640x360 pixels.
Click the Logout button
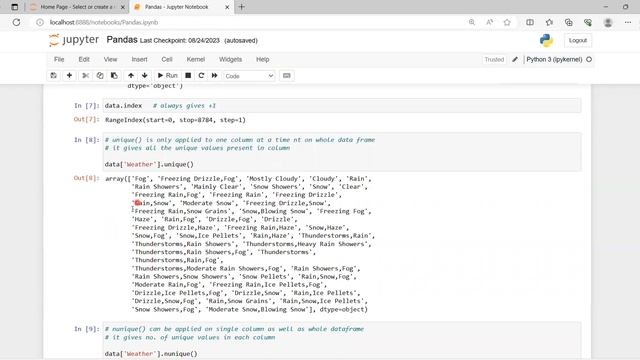click(578, 40)
